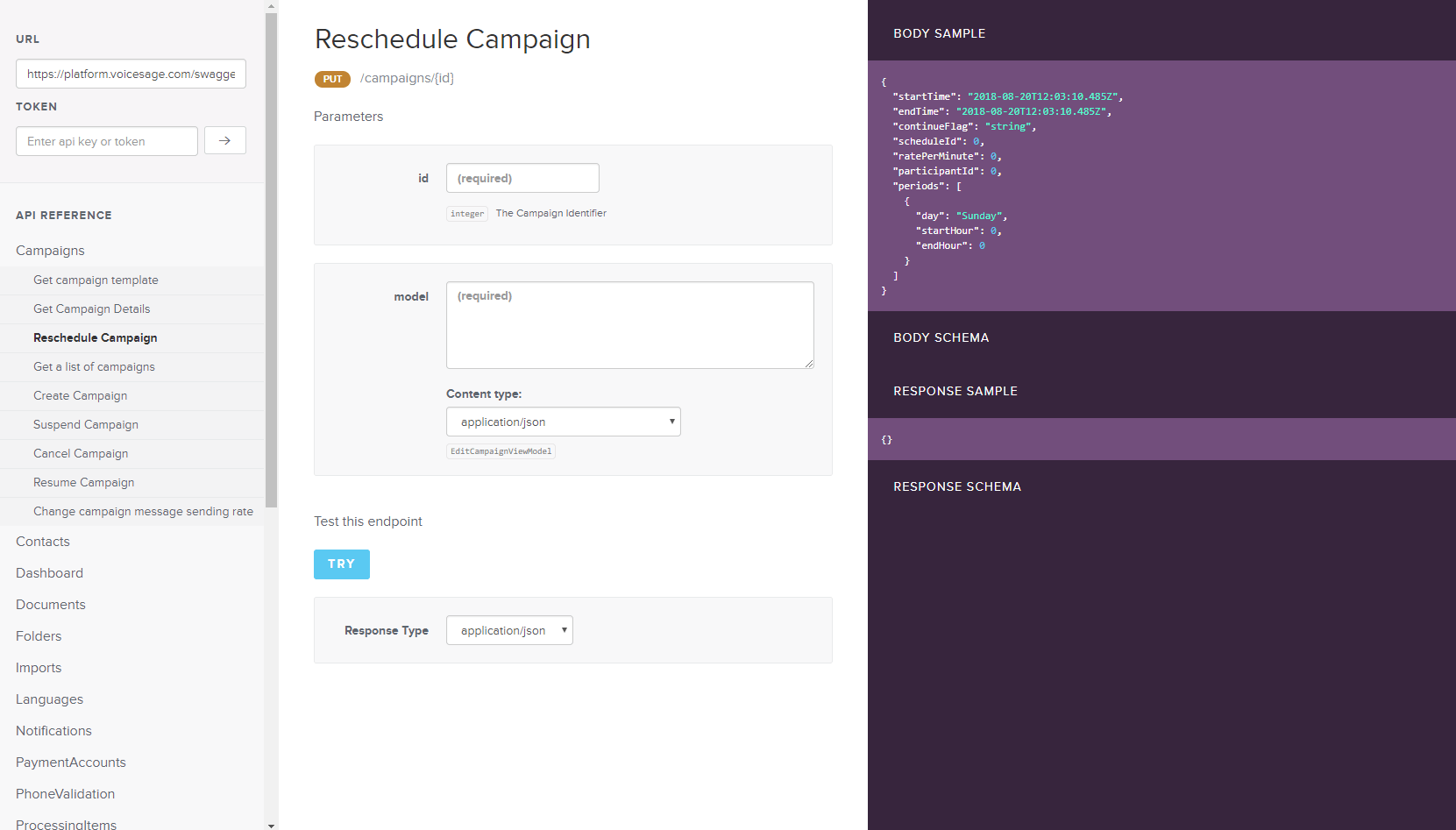The image size is (1456, 830).
Task: Select Get campaign template in the sidebar
Action: 96,280
